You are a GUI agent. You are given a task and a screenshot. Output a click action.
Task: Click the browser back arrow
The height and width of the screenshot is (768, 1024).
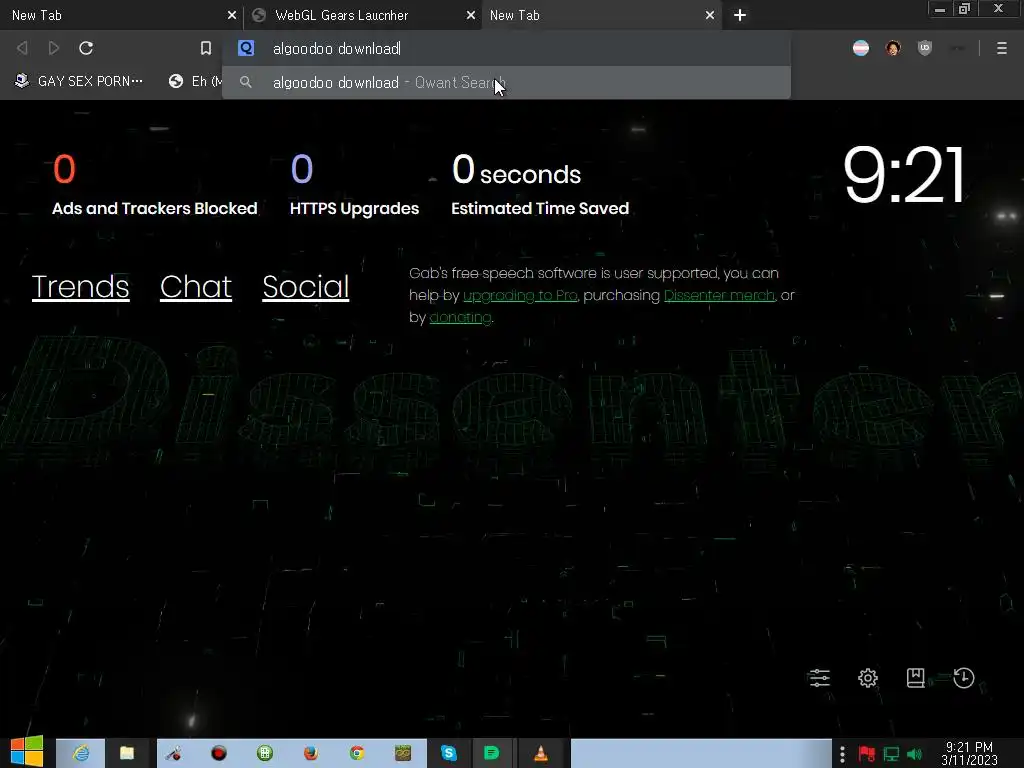pos(22,48)
